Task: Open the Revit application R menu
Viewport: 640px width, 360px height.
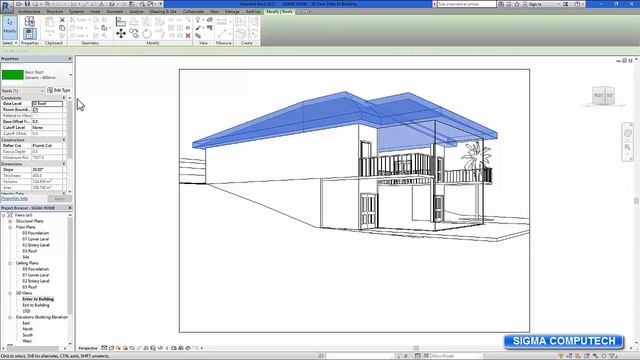Action: (7, 7)
